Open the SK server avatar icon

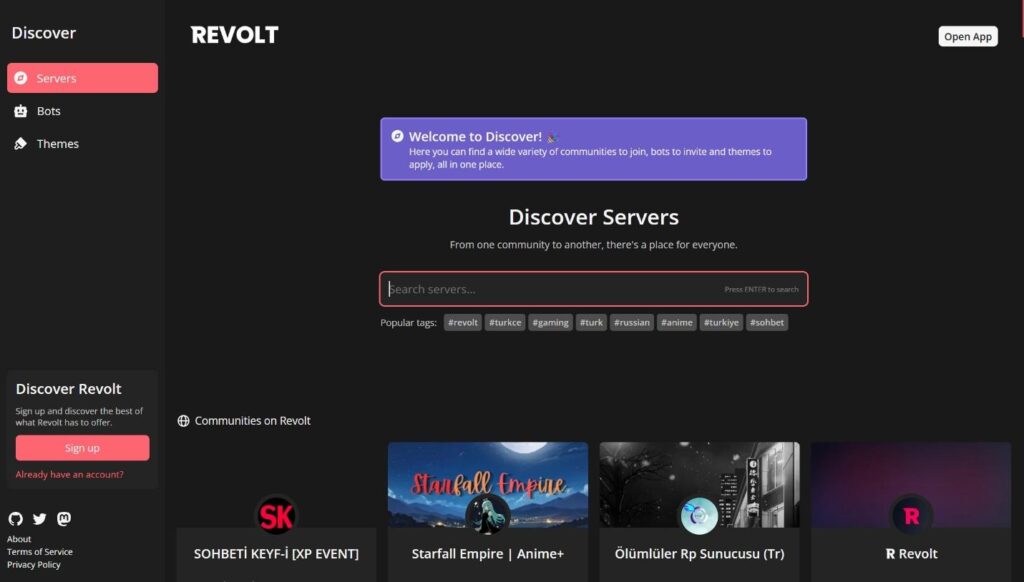276,516
